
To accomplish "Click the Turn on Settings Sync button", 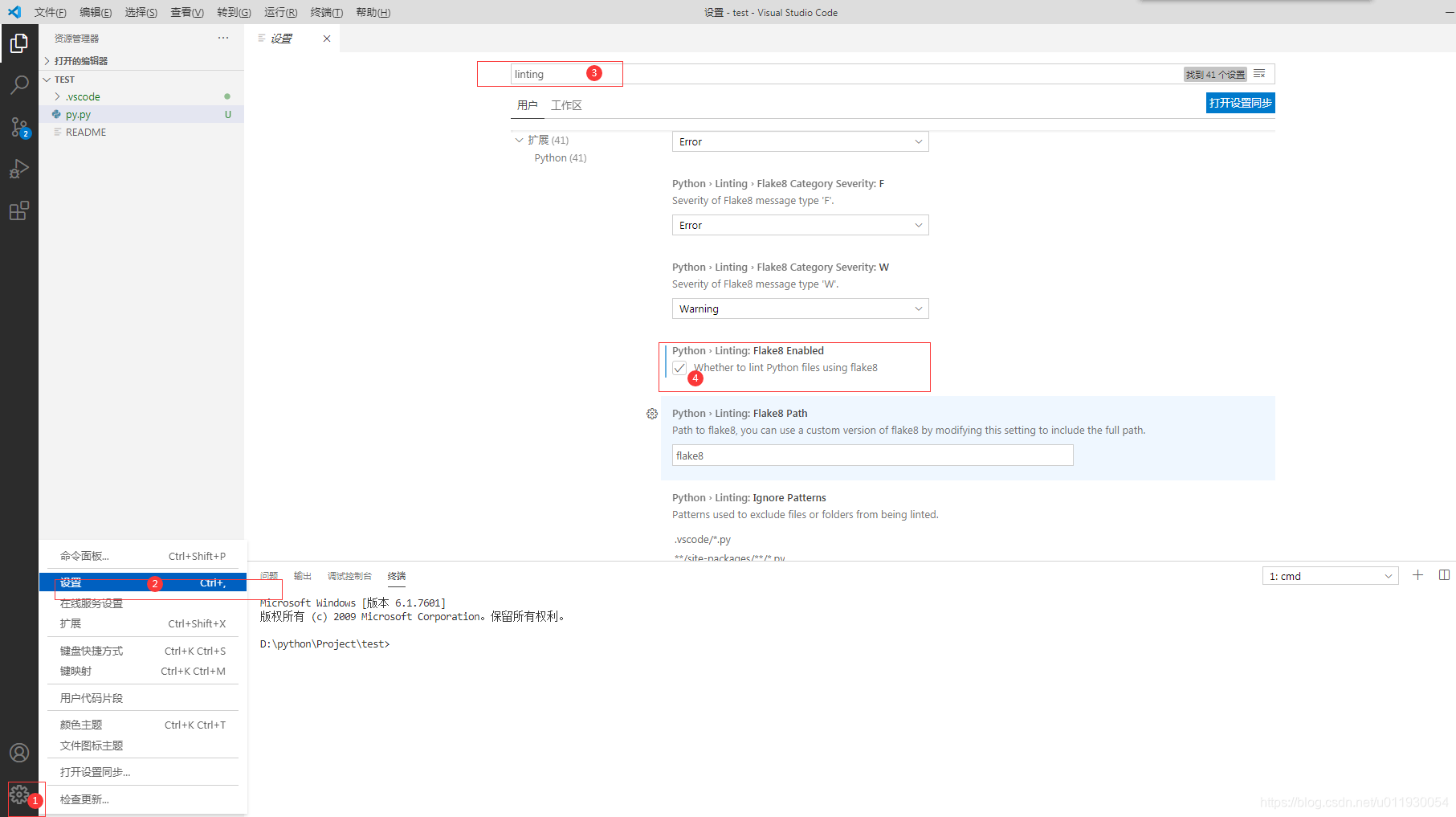I will (1240, 103).
